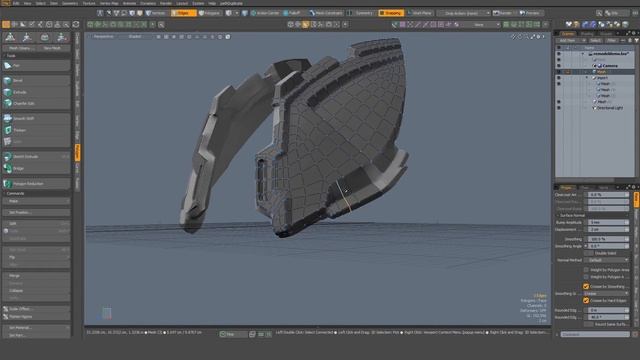This screenshot has height=360, width=640.
Task: Open the Smoothing Group dropdown
Action: pyautogui.click(x=607, y=293)
